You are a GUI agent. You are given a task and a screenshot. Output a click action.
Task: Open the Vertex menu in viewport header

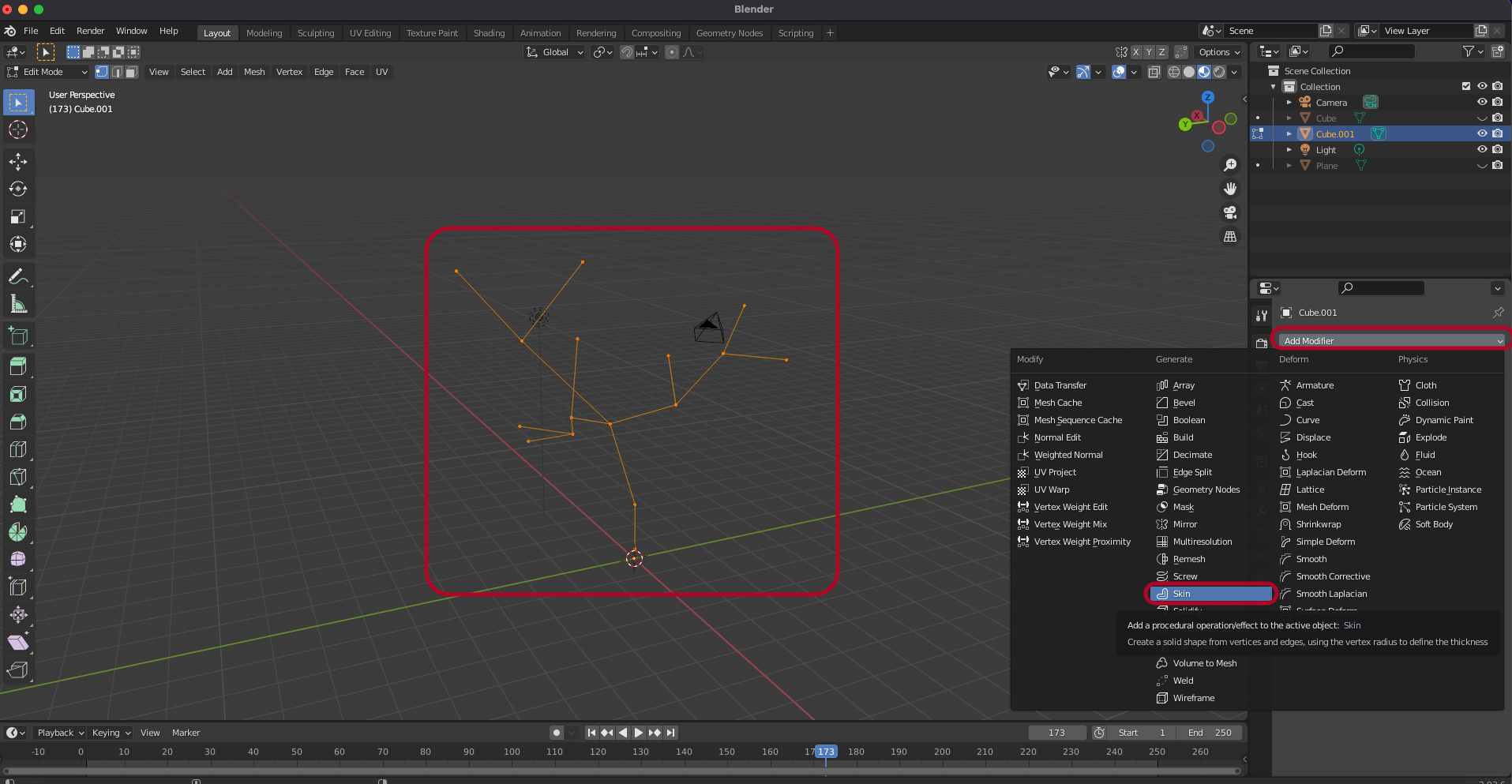pyautogui.click(x=289, y=72)
